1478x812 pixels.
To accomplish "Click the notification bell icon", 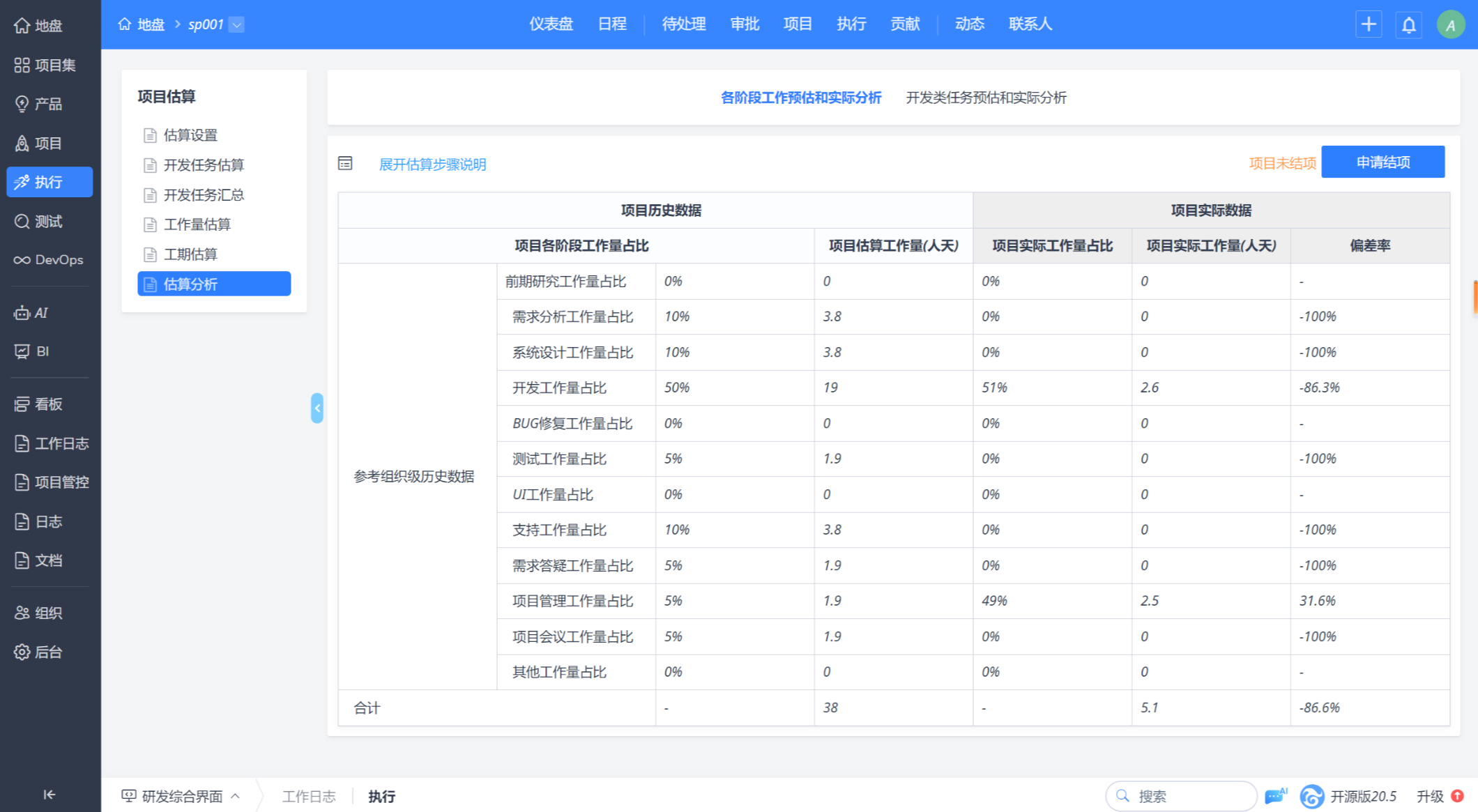I will point(1408,25).
